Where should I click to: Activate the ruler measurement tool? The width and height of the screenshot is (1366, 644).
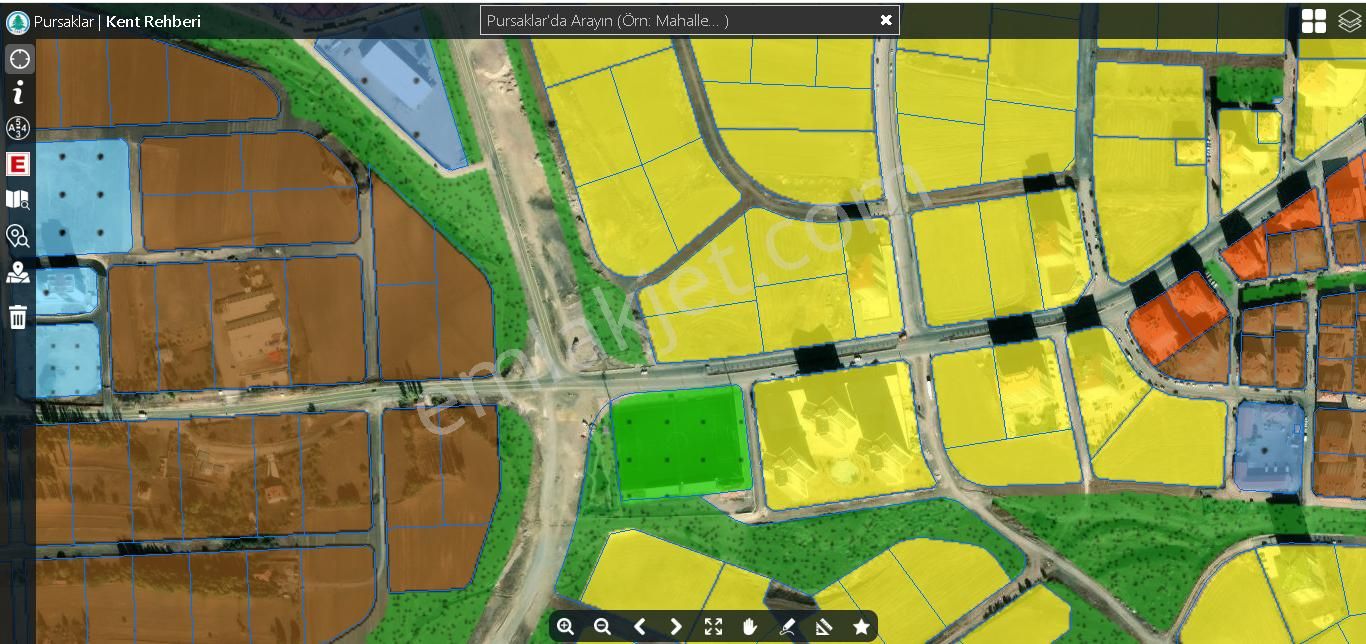pos(824,627)
